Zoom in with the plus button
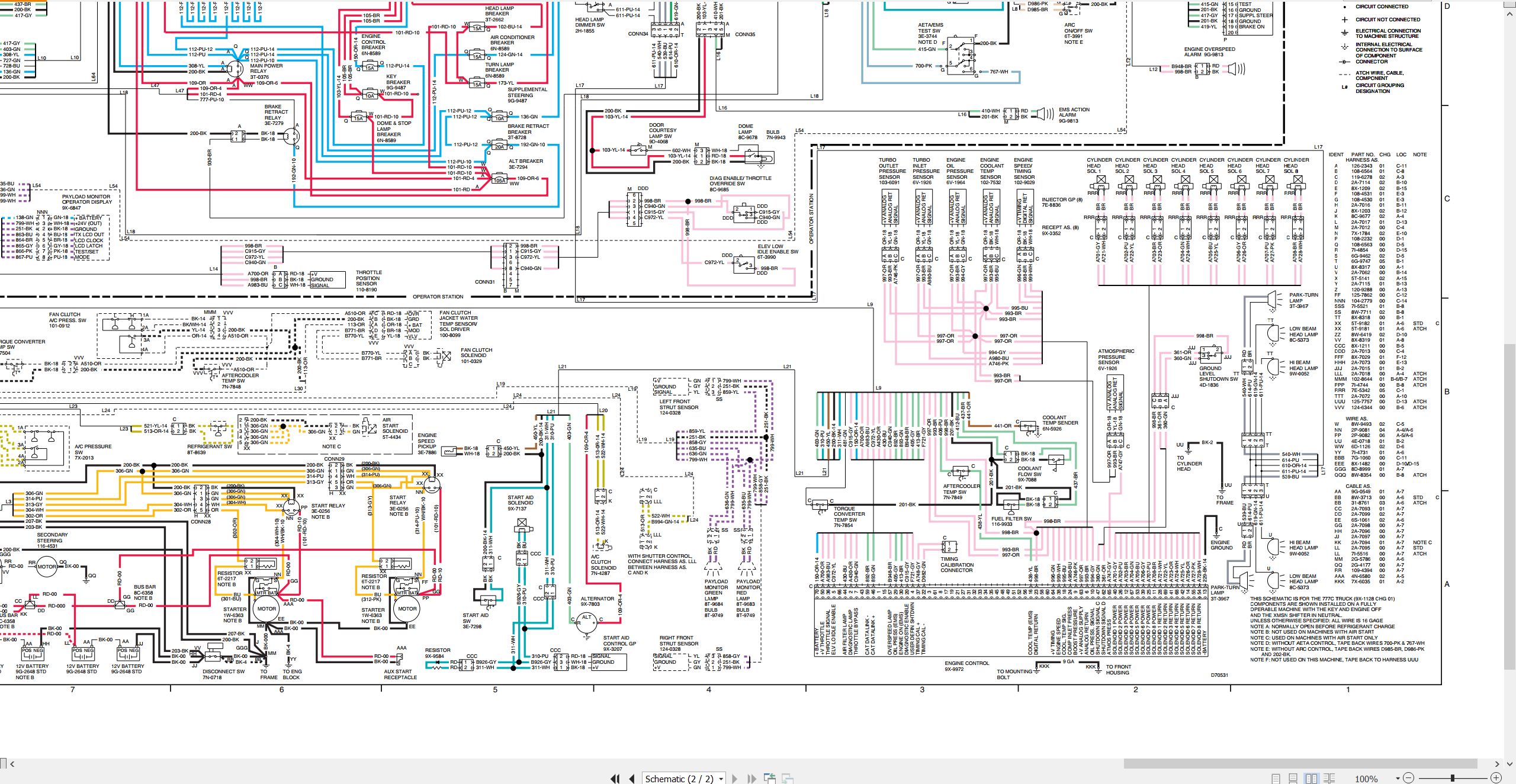 (x=1496, y=778)
